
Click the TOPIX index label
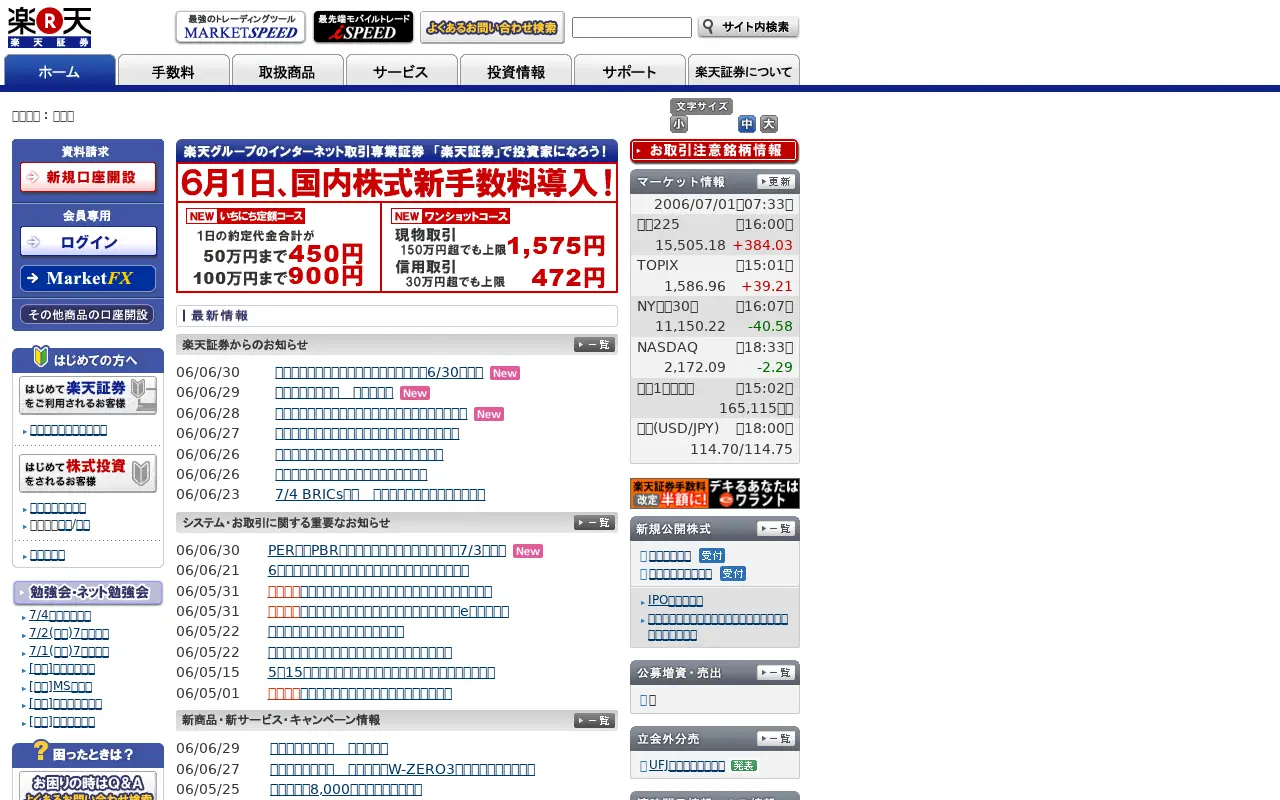(x=658, y=265)
